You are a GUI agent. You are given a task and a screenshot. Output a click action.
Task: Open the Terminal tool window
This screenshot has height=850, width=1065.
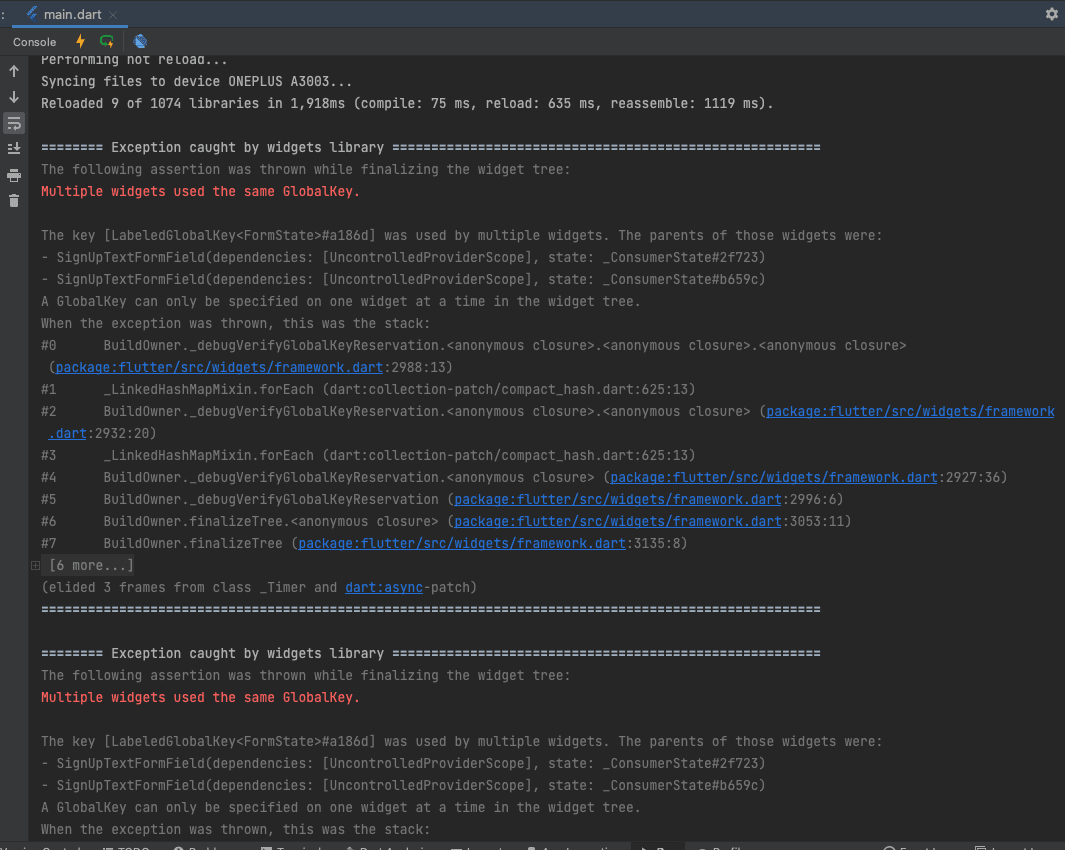[x=295, y=846]
